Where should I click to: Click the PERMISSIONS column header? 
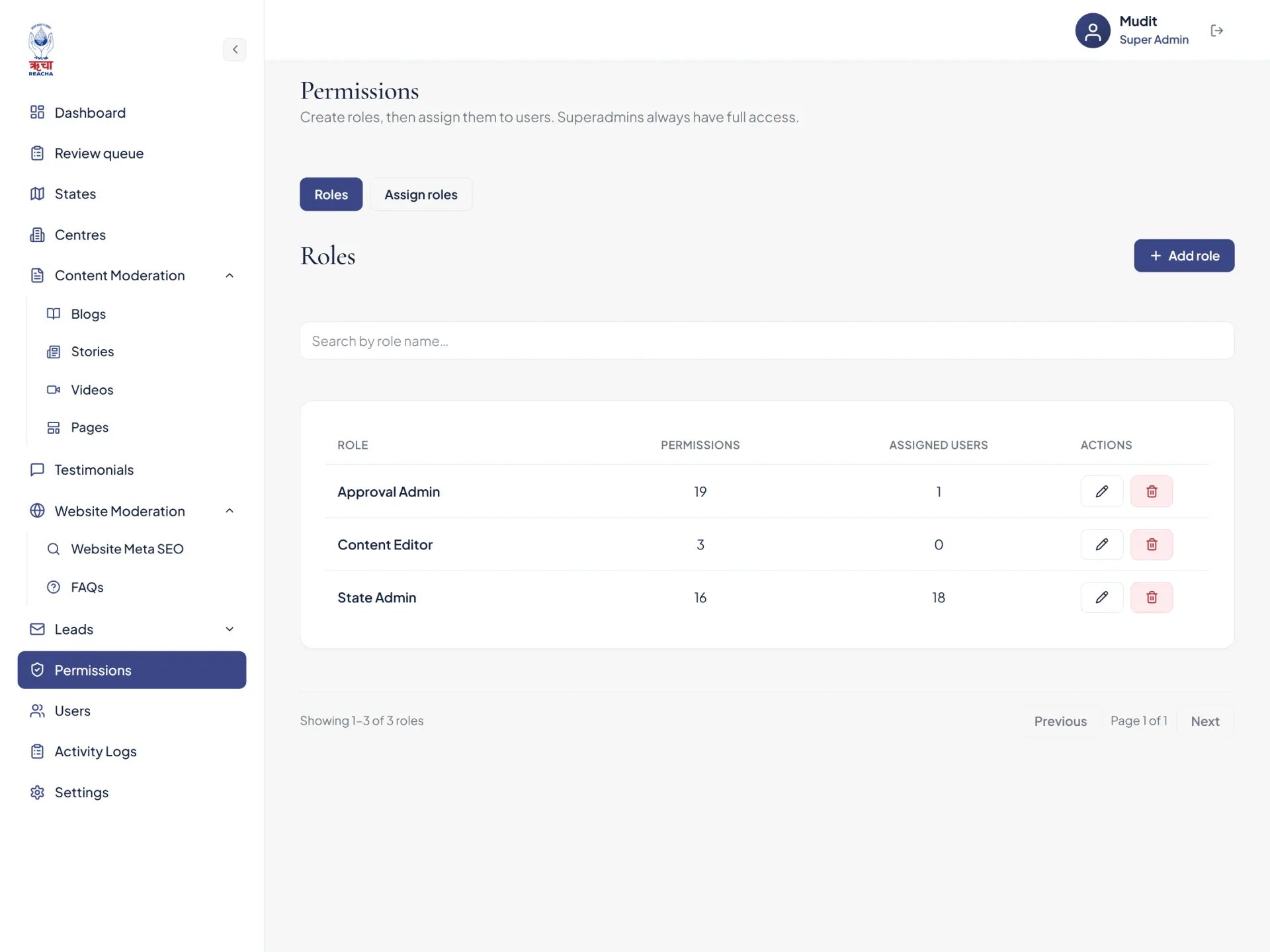tap(700, 445)
